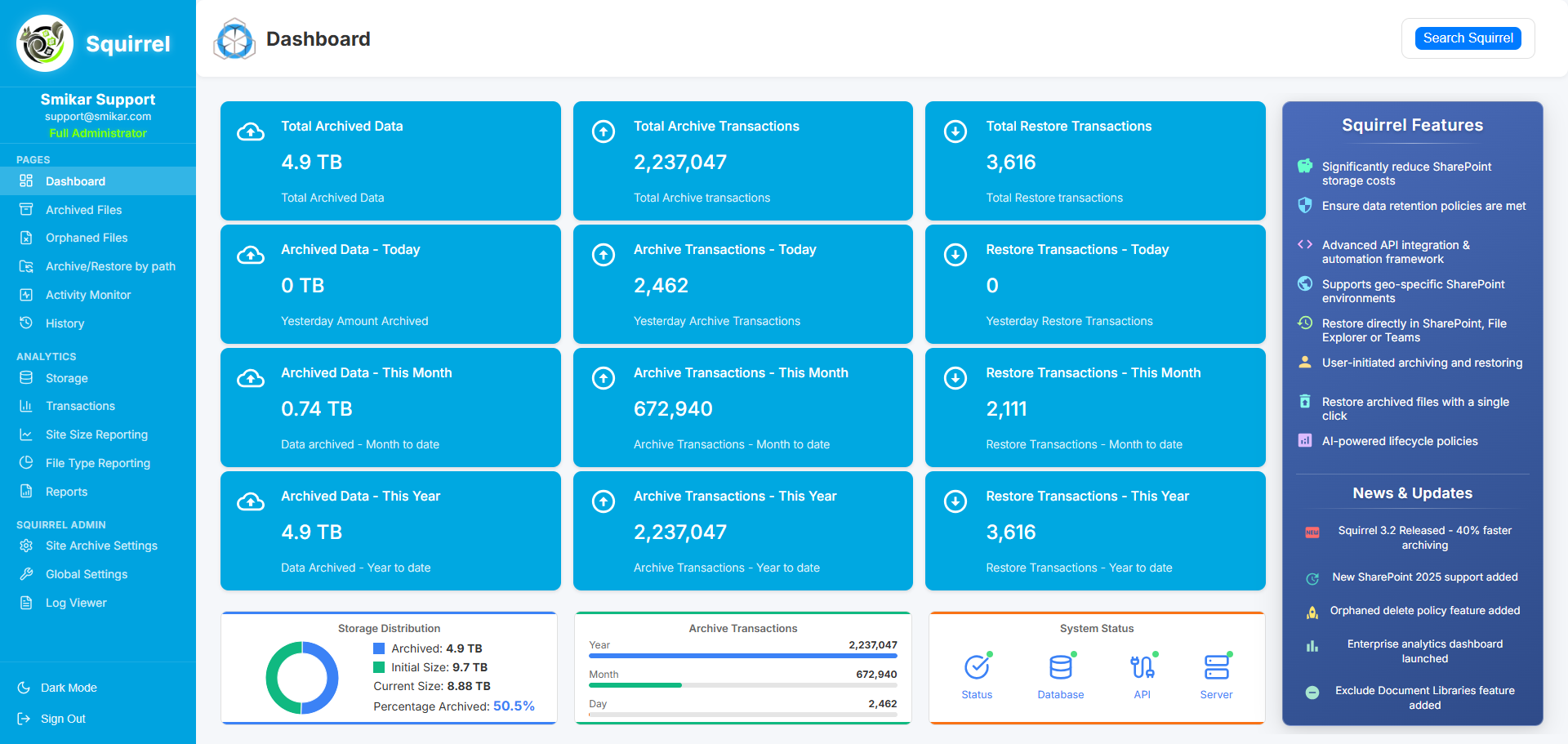1568x744 pixels.
Task: Open the Archived Files page
Action: 83,210
